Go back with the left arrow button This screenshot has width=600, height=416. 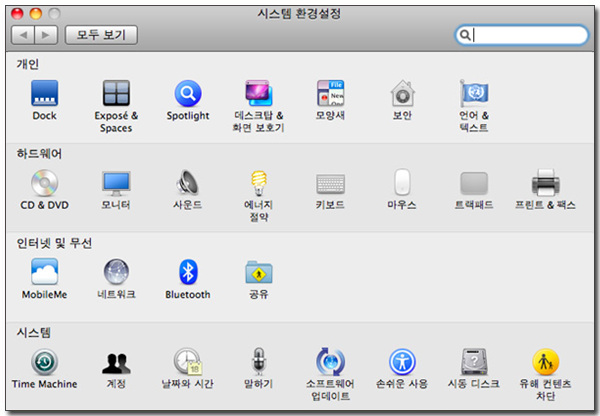click(23, 35)
